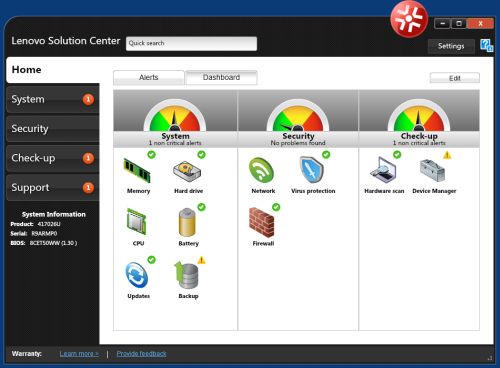Select the Dashboard tab
This screenshot has height=368, width=500.
(x=221, y=78)
